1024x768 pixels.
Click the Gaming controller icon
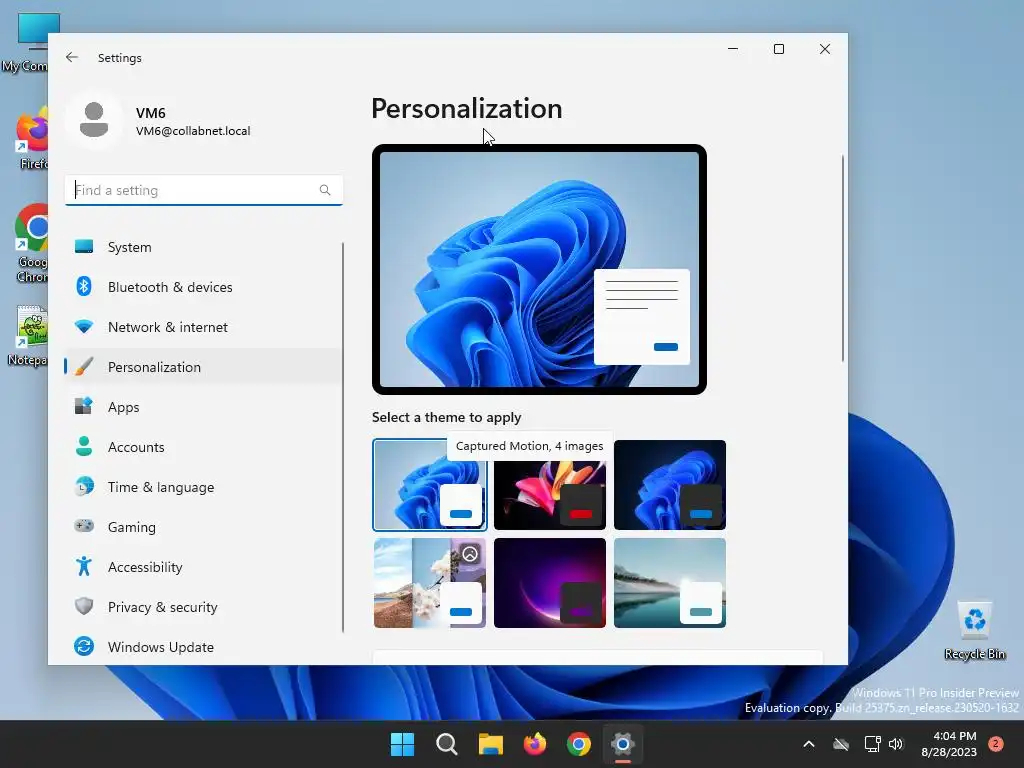click(84, 526)
